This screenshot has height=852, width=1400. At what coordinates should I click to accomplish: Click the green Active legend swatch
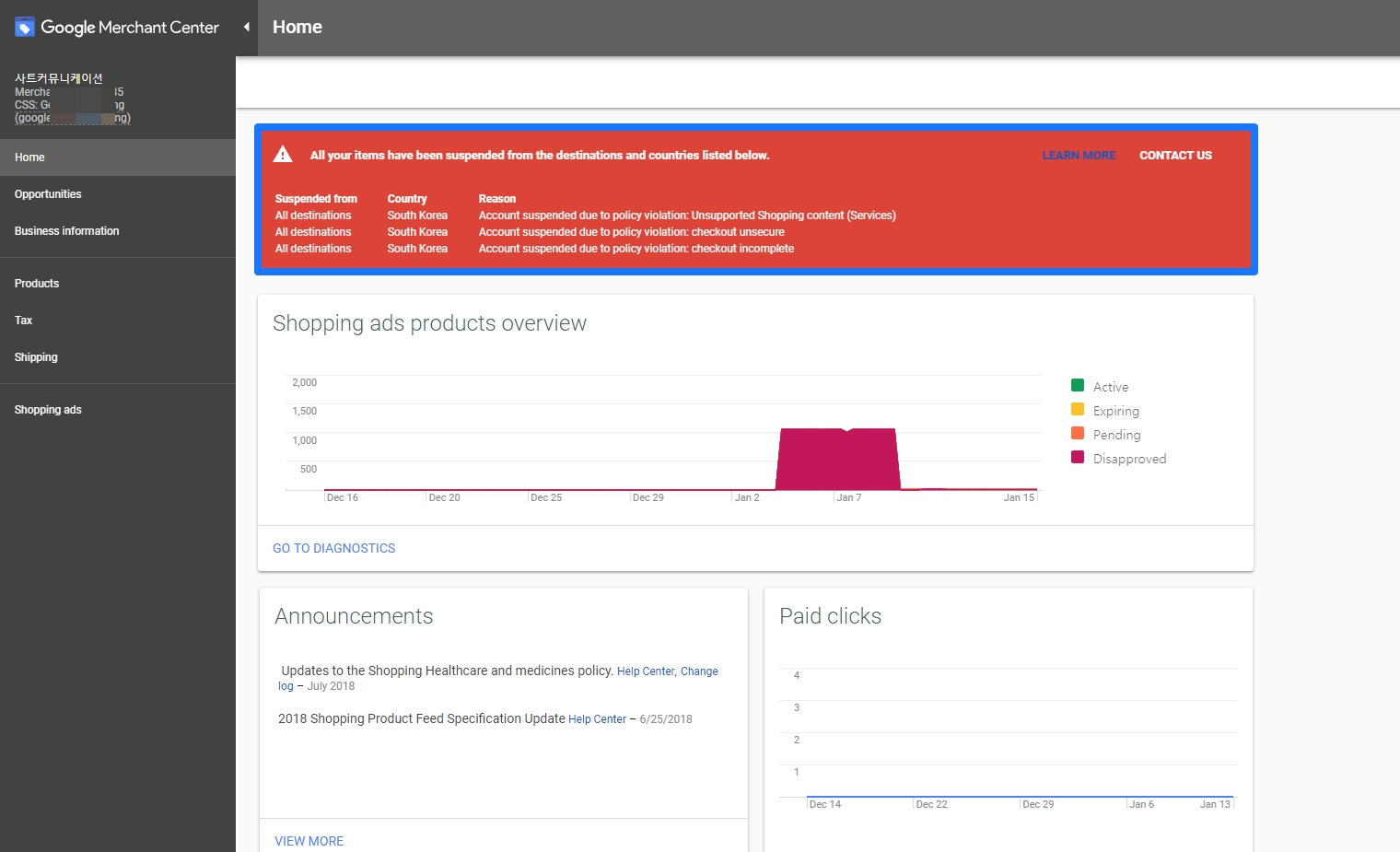[1078, 385]
